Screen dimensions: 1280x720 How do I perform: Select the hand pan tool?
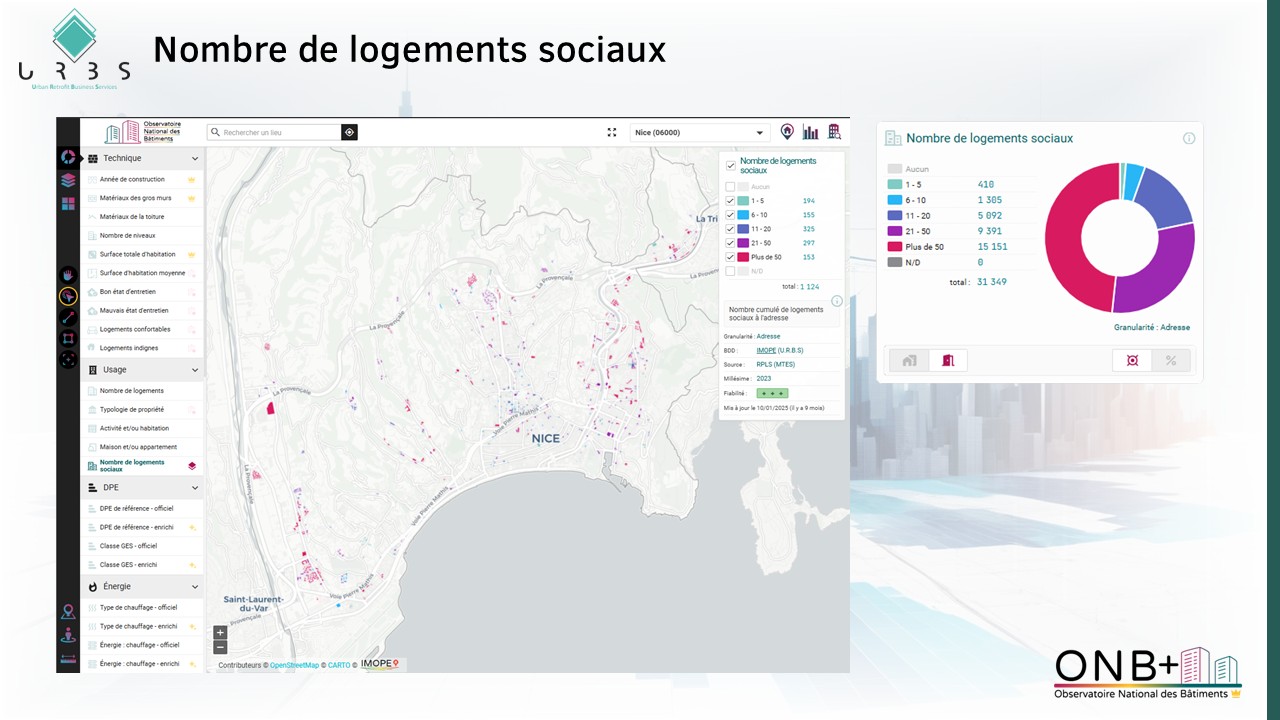click(68, 273)
